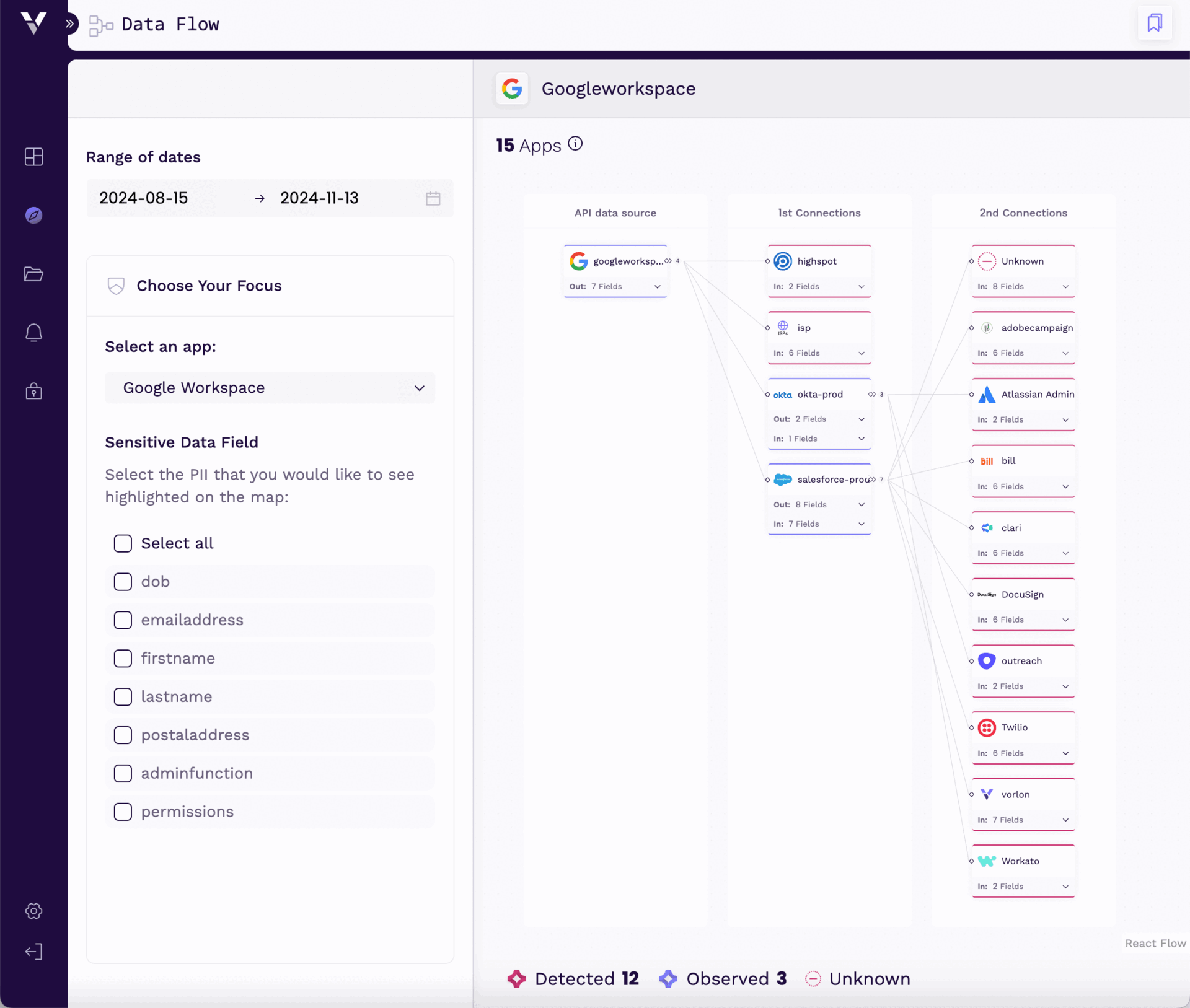Select the Atlassian Admin node icon

click(x=987, y=394)
